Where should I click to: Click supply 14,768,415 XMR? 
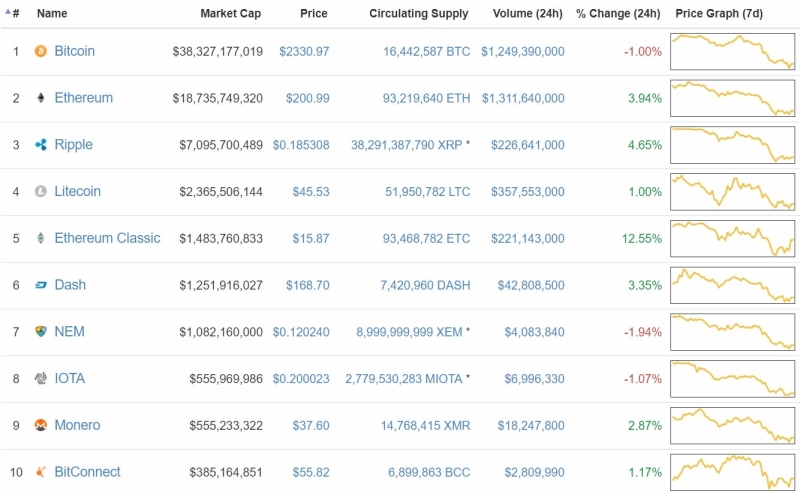click(x=426, y=426)
